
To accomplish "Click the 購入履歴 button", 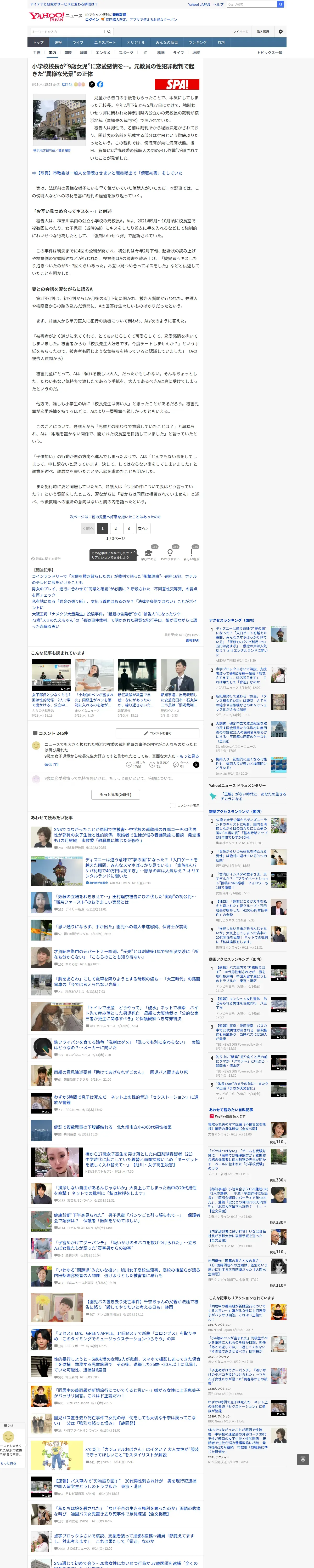I will click(263, 32).
